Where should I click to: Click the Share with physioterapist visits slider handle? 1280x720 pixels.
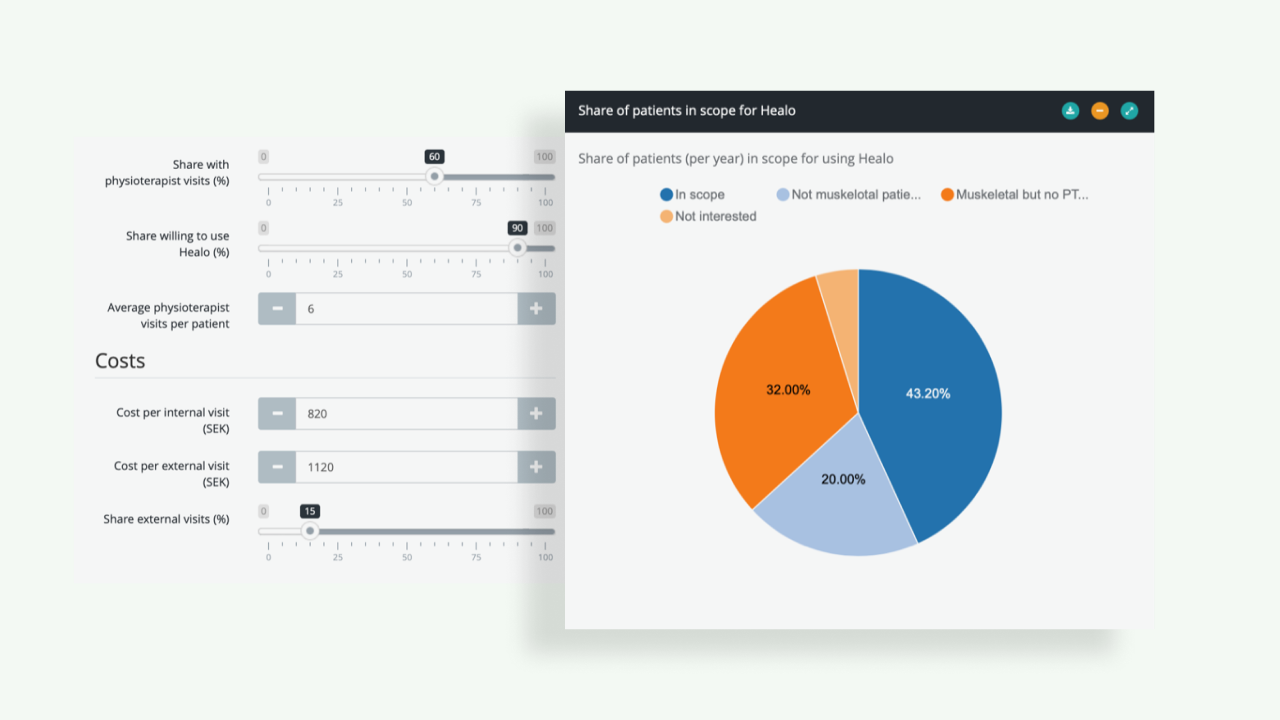(434, 177)
